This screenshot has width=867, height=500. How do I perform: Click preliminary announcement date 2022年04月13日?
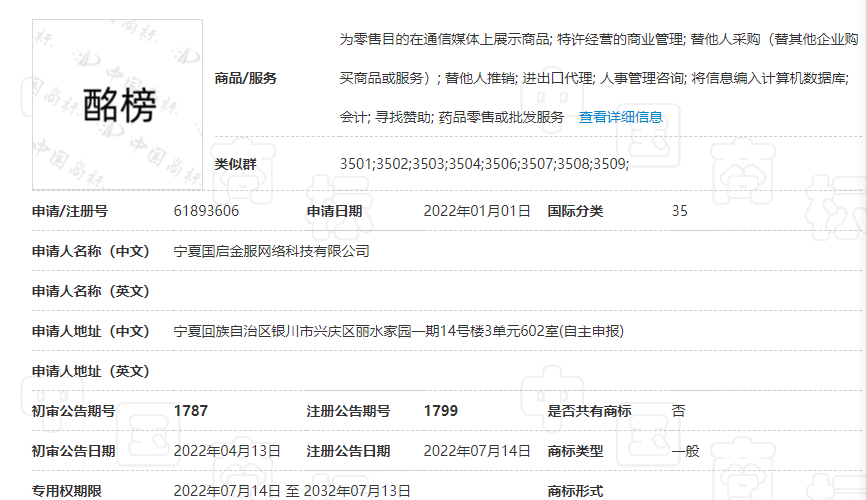click(x=227, y=451)
